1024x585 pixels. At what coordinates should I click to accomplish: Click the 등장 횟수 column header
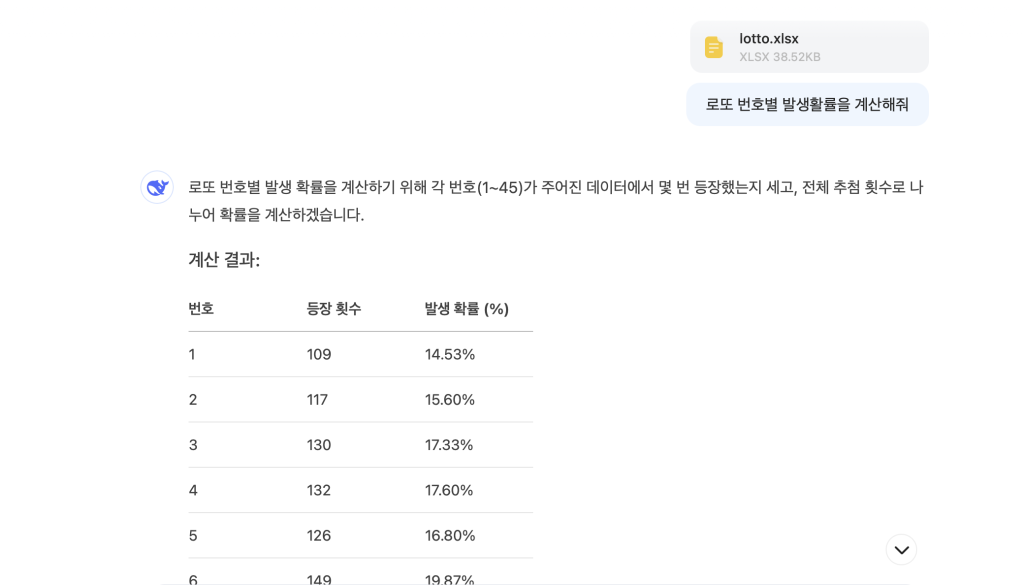click(x=334, y=309)
